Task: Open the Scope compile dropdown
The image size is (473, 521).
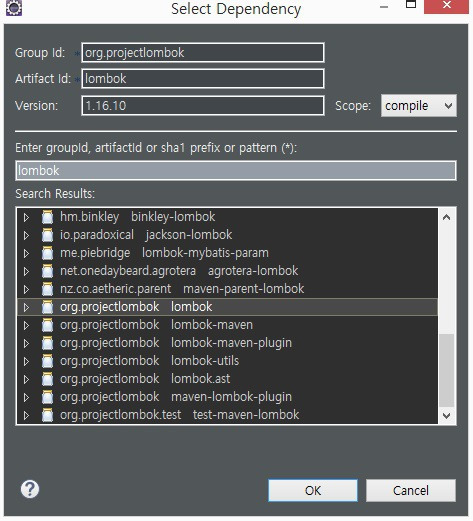Action: [419, 106]
